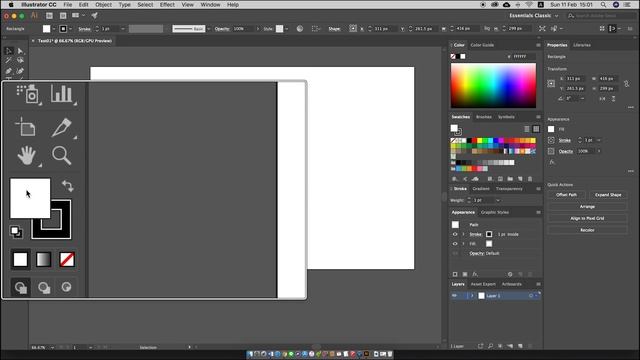Screen dimensions: 640x360
Task: Click the Swap Fill and Stroke arrows
Action: tap(68, 186)
